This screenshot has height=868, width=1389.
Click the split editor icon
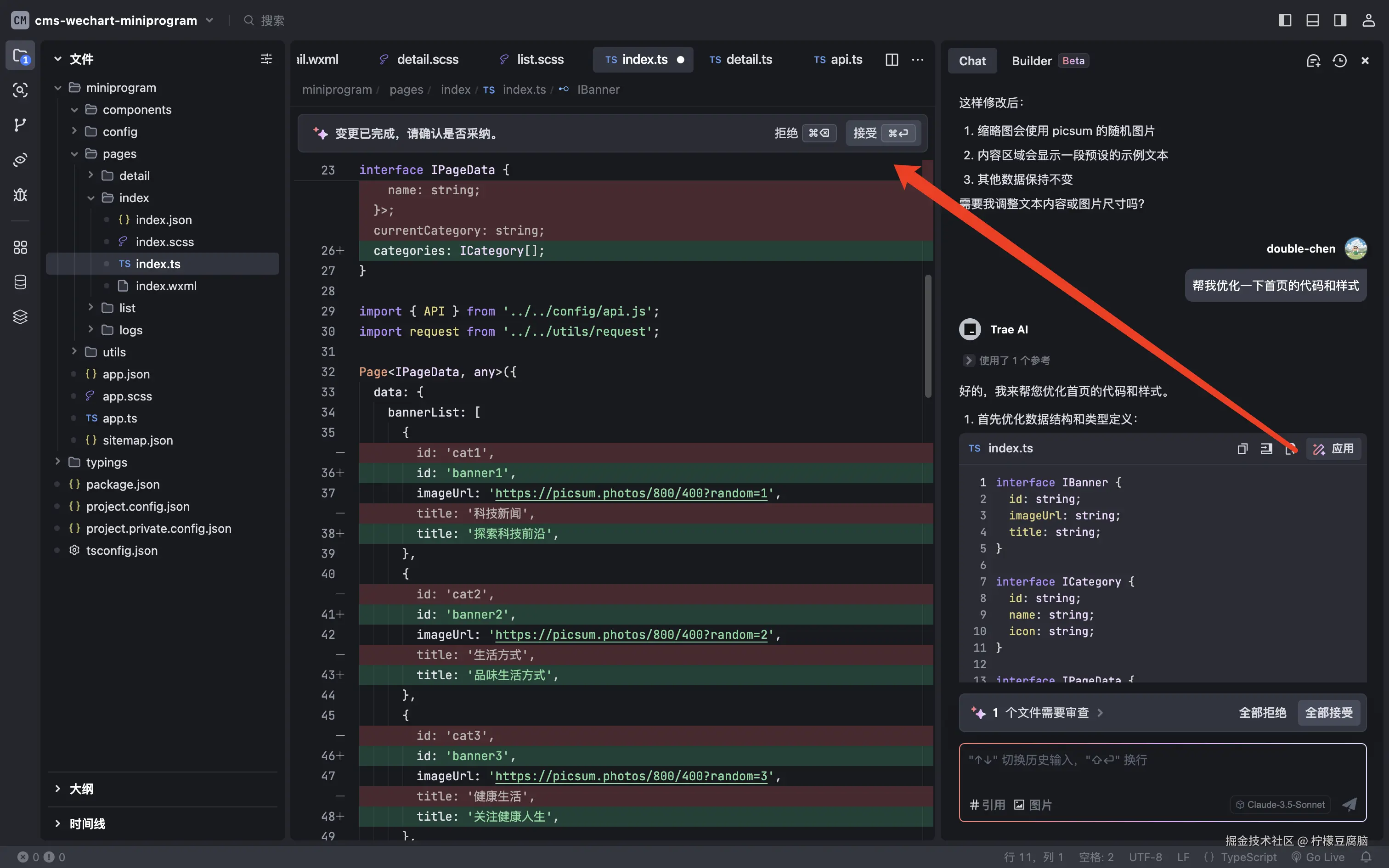click(x=892, y=60)
